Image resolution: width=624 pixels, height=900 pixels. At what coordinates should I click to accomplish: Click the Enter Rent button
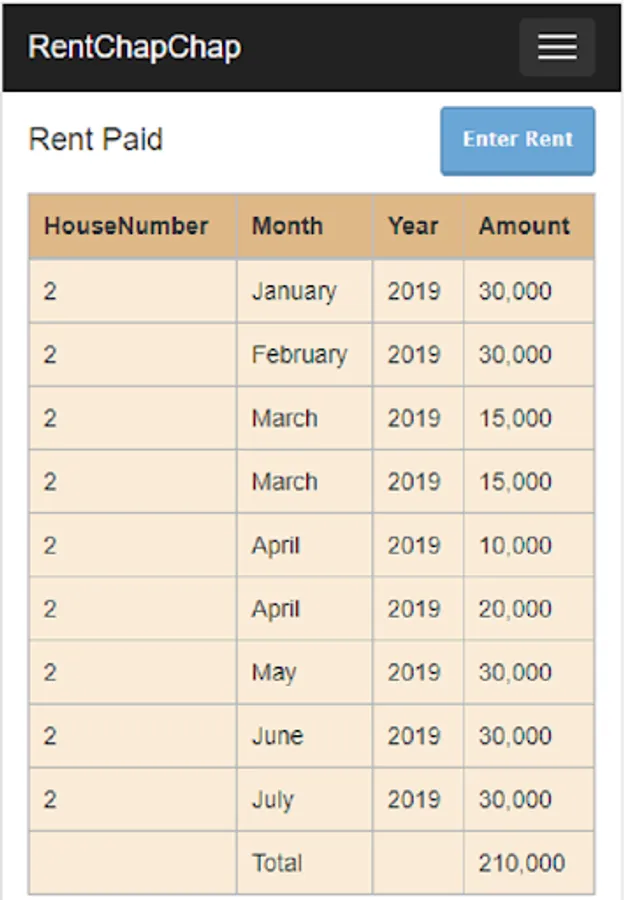coord(517,140)
